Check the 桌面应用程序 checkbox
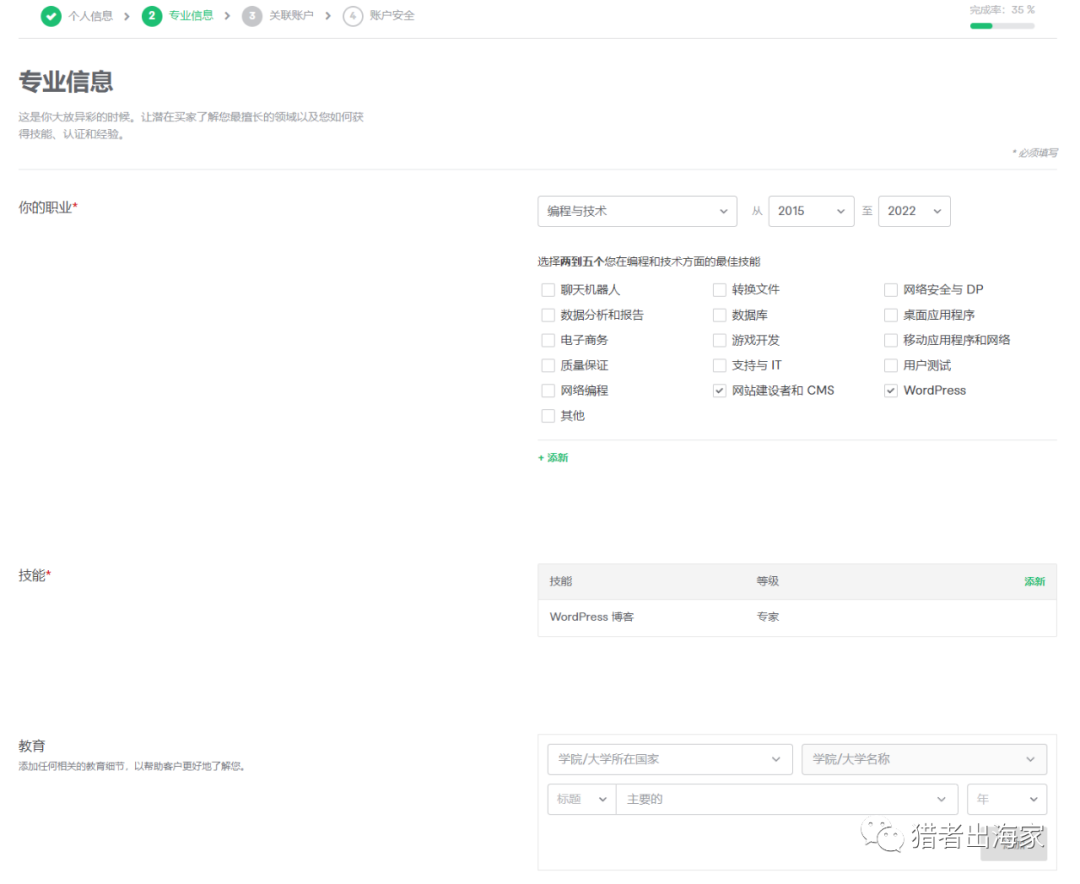 (x=891, y=316)
